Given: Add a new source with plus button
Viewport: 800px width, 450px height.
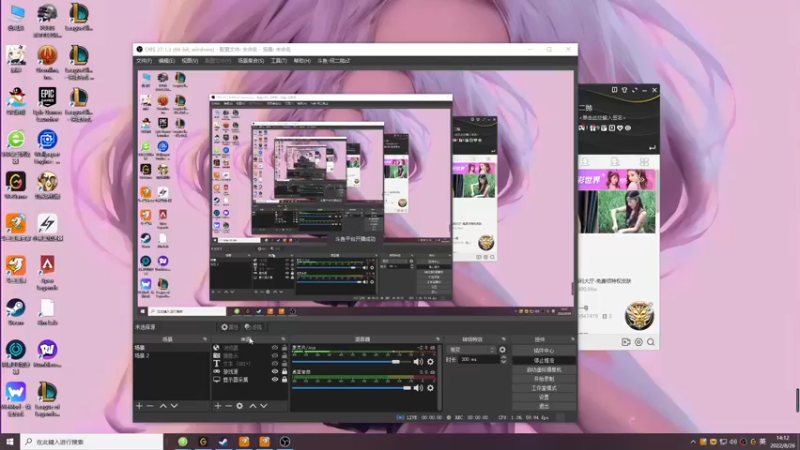Looking at the screenshot, I should coord(218,406).
